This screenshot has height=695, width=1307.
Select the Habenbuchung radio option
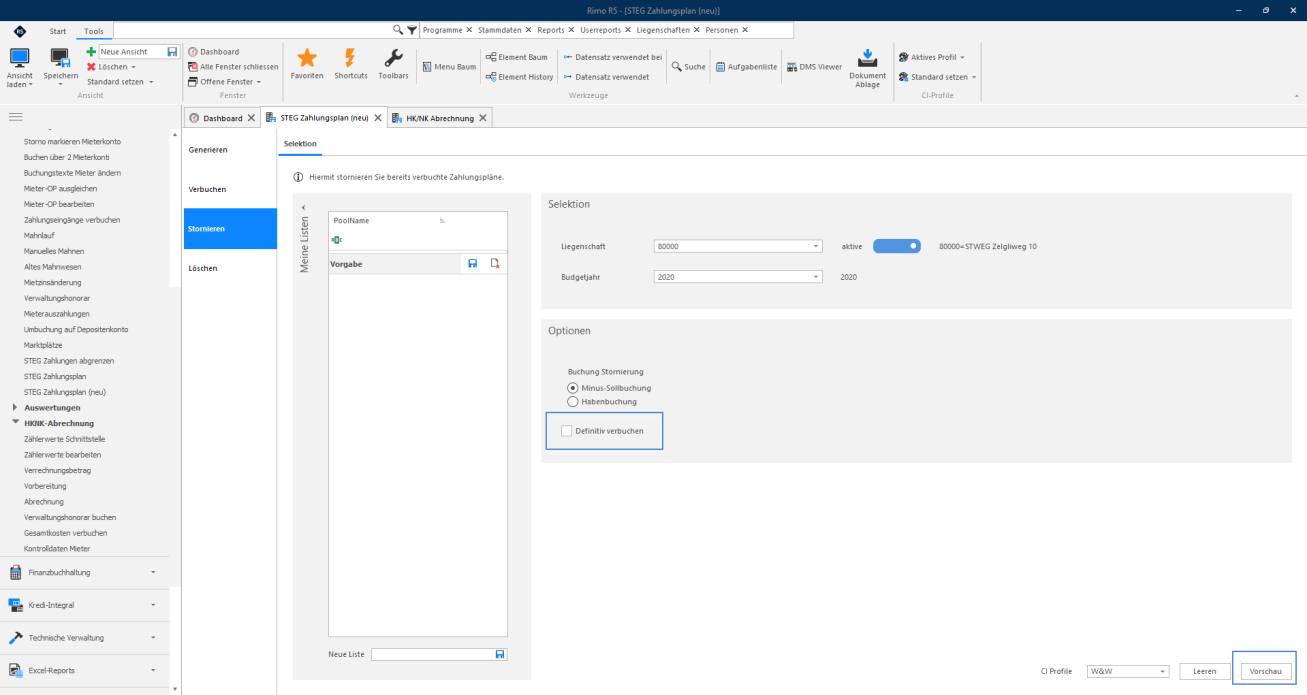pyautogui.click(x=572, y=401)
